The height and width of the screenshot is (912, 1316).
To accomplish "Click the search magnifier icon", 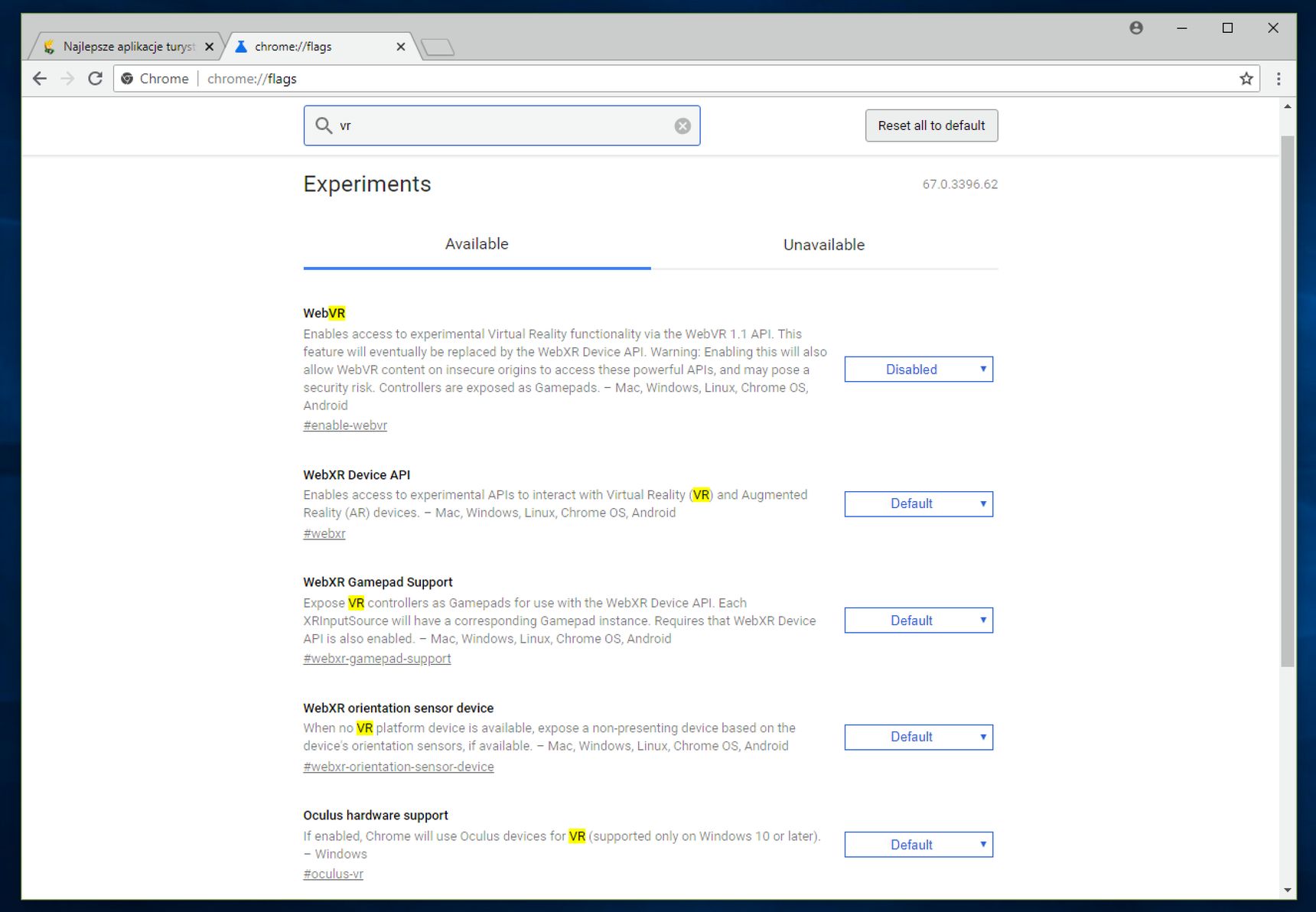I will click(x=324, y=125).
